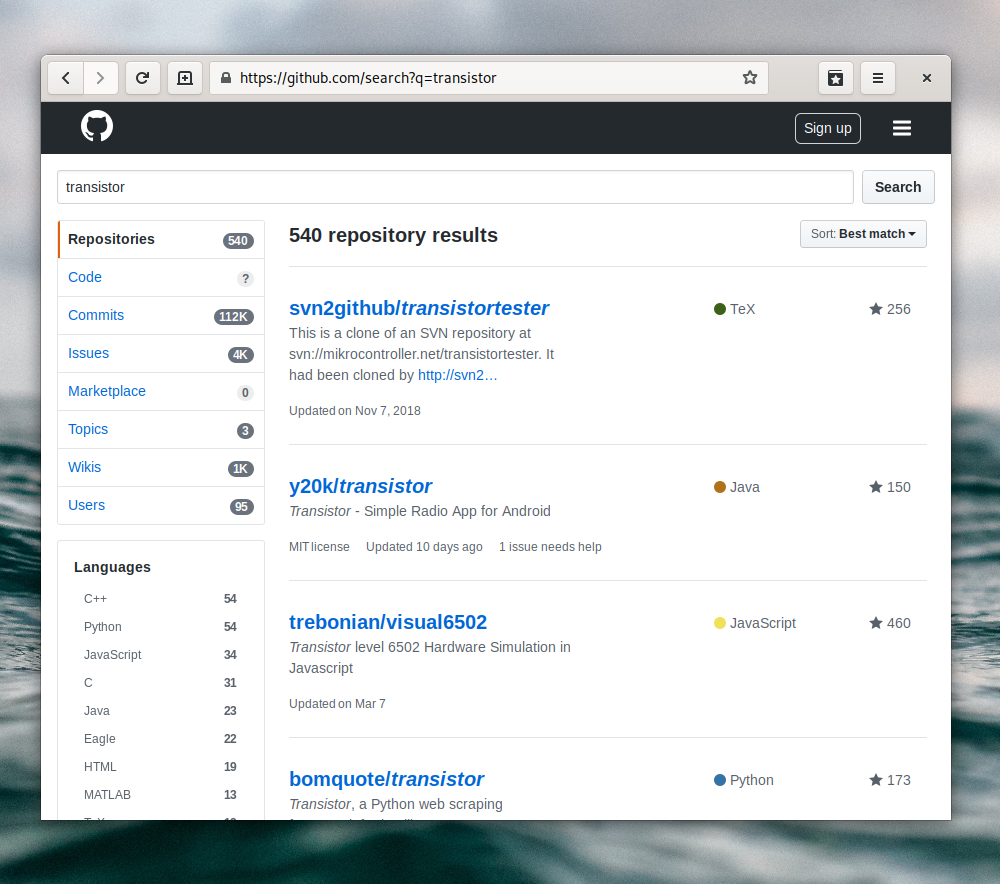Click the 112K badge beside Commits

click(233, 316)
